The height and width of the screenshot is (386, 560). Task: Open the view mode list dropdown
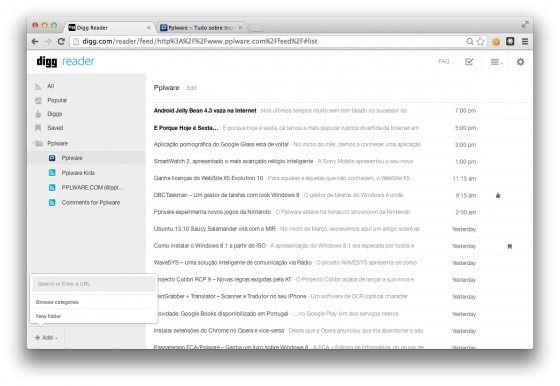click(x=496, y=62)
